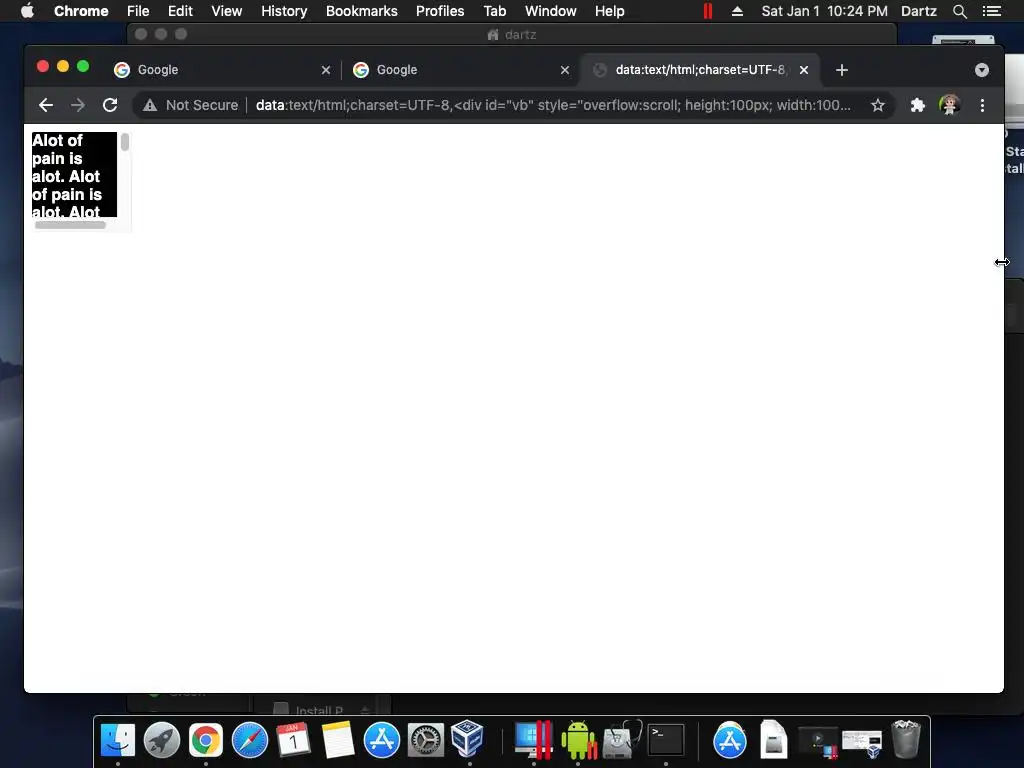Click the minimized video window in Dock
This screenshot has width=1024, height=768.
(818, 742)
